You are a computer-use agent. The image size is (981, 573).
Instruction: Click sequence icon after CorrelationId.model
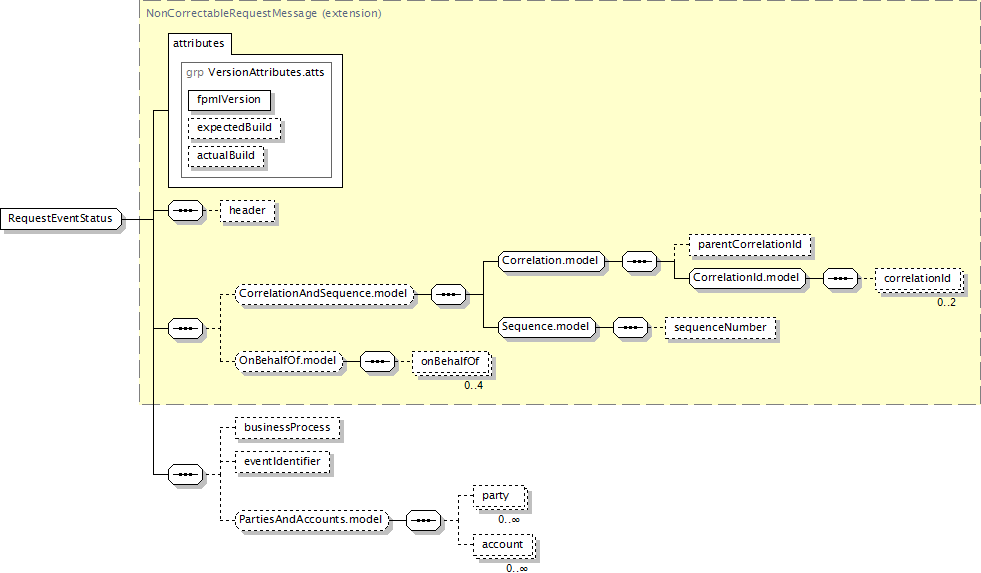tap(840, 278)
